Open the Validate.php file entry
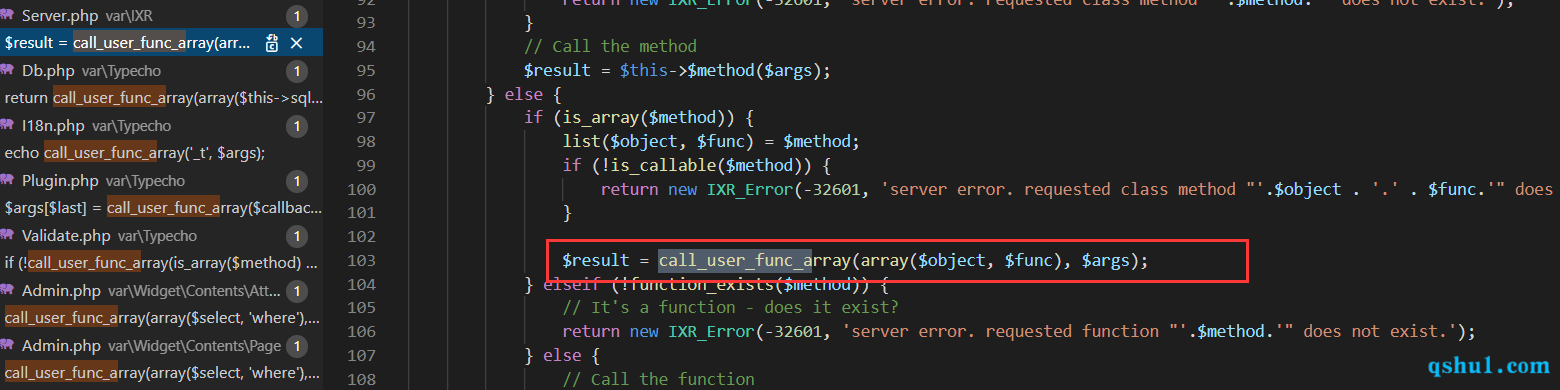This screenshot has height=390, width=1560. (x=161, y=236)
